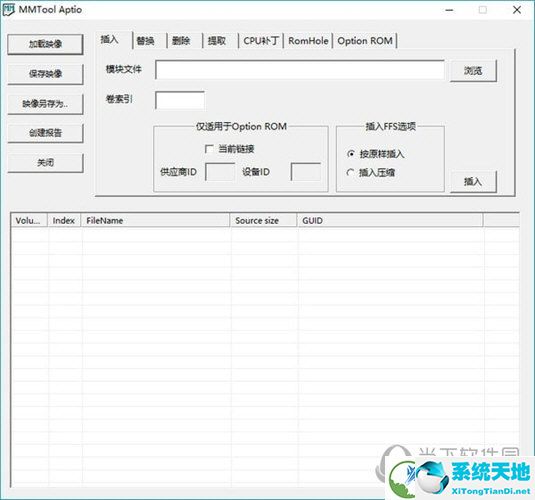Click the 插入 button at bottom right
This screenshot has width=535, height=500.
tap(473, 182)
